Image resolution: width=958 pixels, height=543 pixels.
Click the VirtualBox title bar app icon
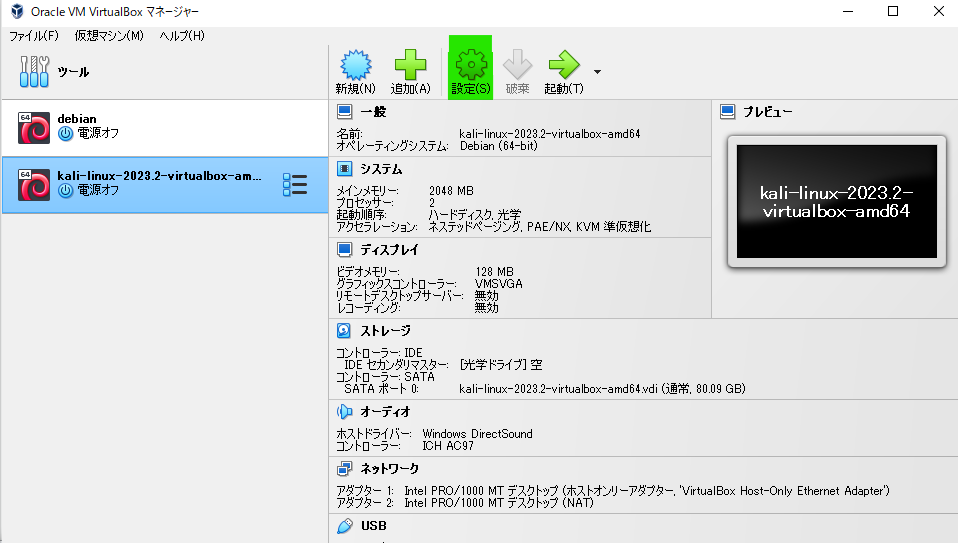tap(17, 11)
